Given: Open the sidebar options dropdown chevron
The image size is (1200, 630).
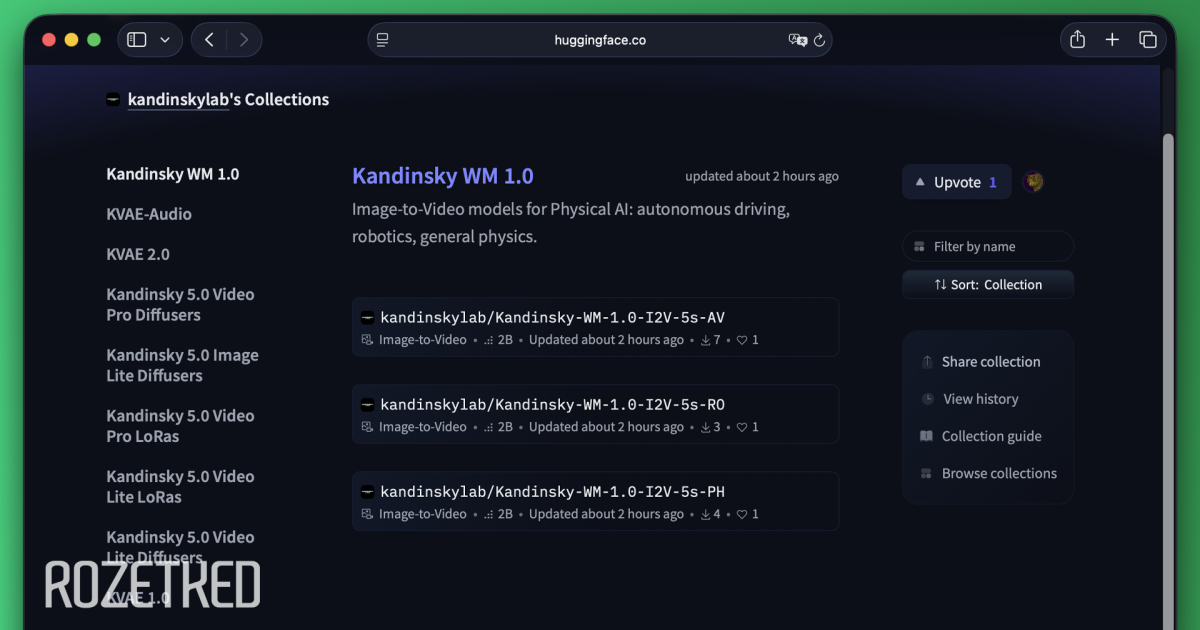Looking at the screenshot, I should coord(165,40).
